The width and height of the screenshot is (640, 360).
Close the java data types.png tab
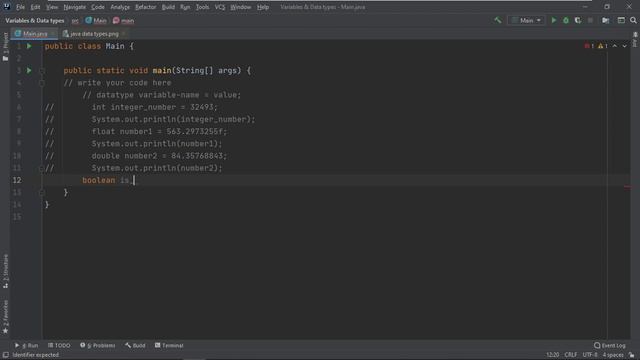124,34
